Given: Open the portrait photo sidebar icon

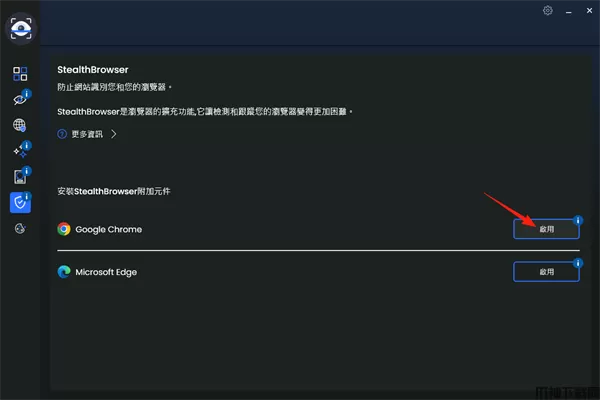Looking at the screenshot, I should click(20, 177).
